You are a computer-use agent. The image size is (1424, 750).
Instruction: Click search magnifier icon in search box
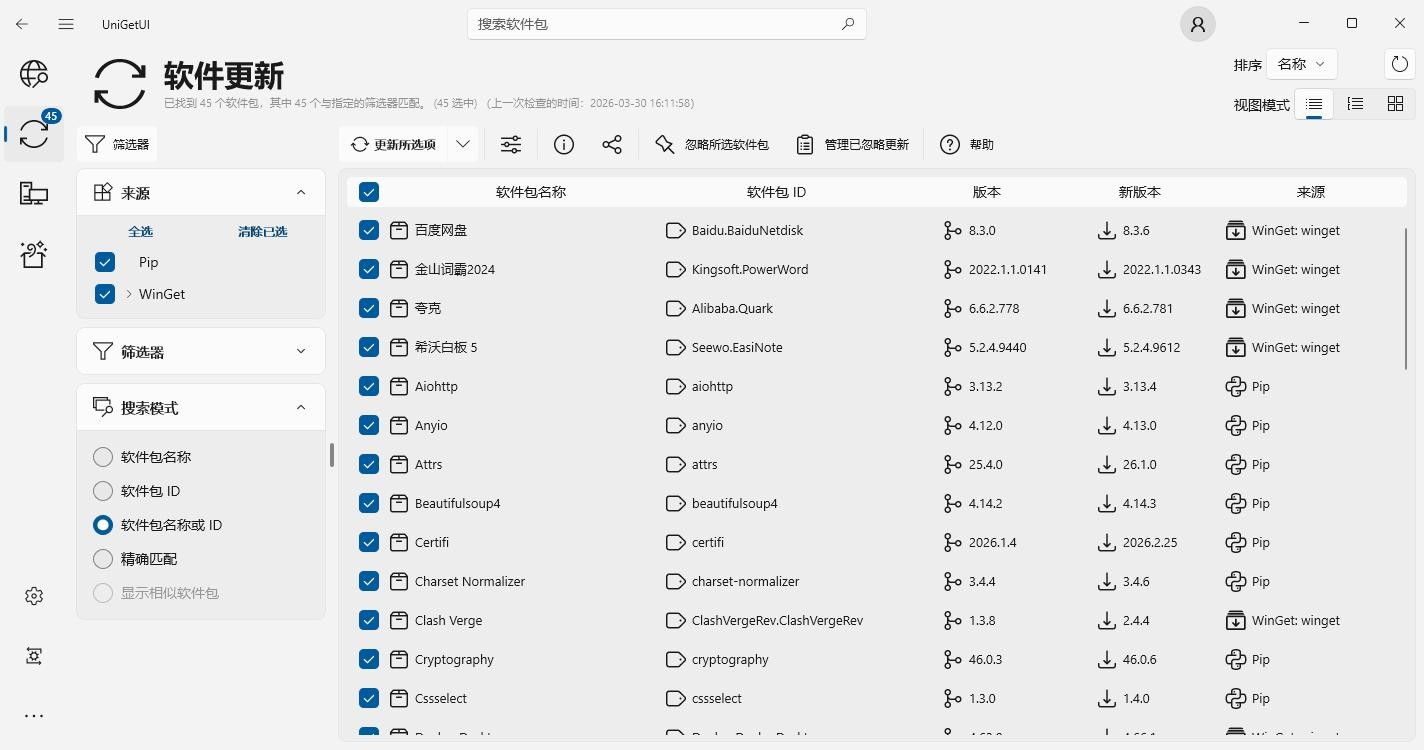pyautogui.click(x=848, y=24)
